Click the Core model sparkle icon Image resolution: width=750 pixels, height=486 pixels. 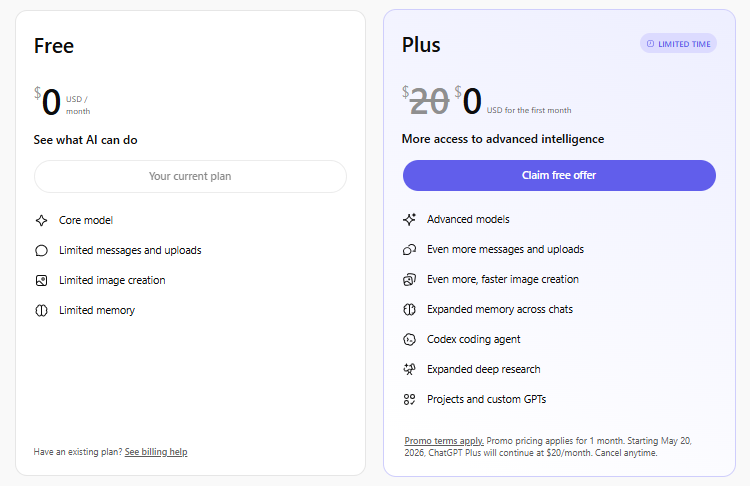(41, 220)
